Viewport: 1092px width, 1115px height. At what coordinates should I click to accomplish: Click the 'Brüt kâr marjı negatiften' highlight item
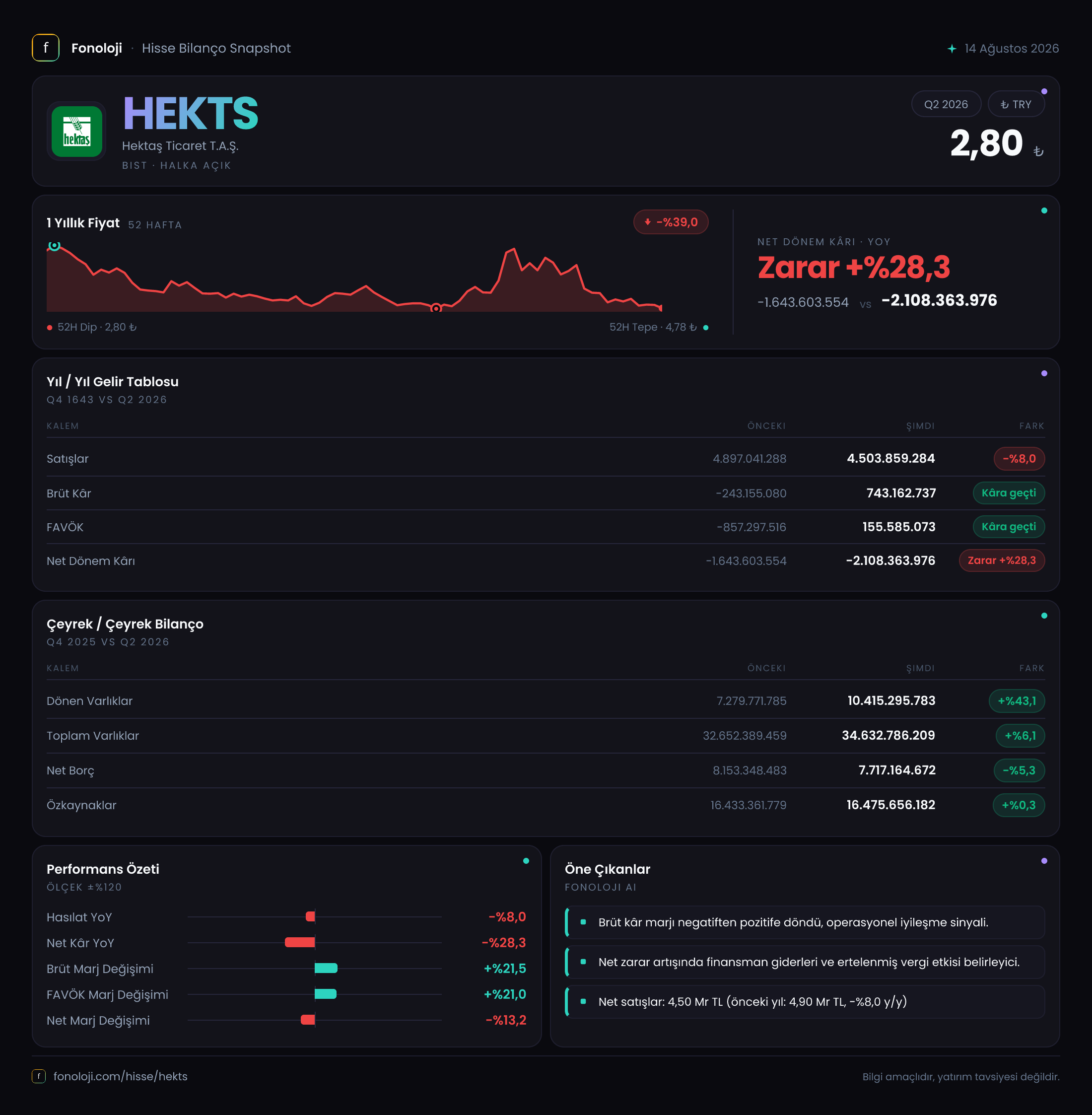(805, 922)
